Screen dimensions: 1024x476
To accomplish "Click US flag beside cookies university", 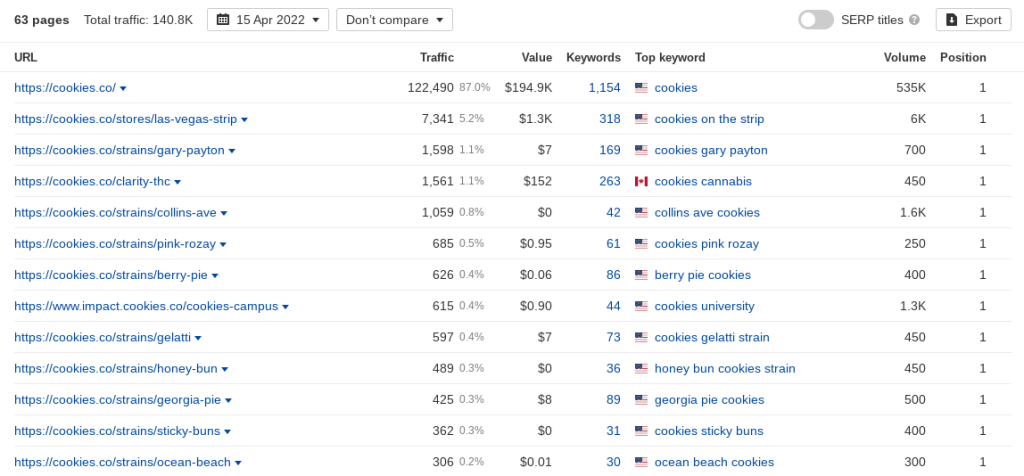I will coord(641,306).
